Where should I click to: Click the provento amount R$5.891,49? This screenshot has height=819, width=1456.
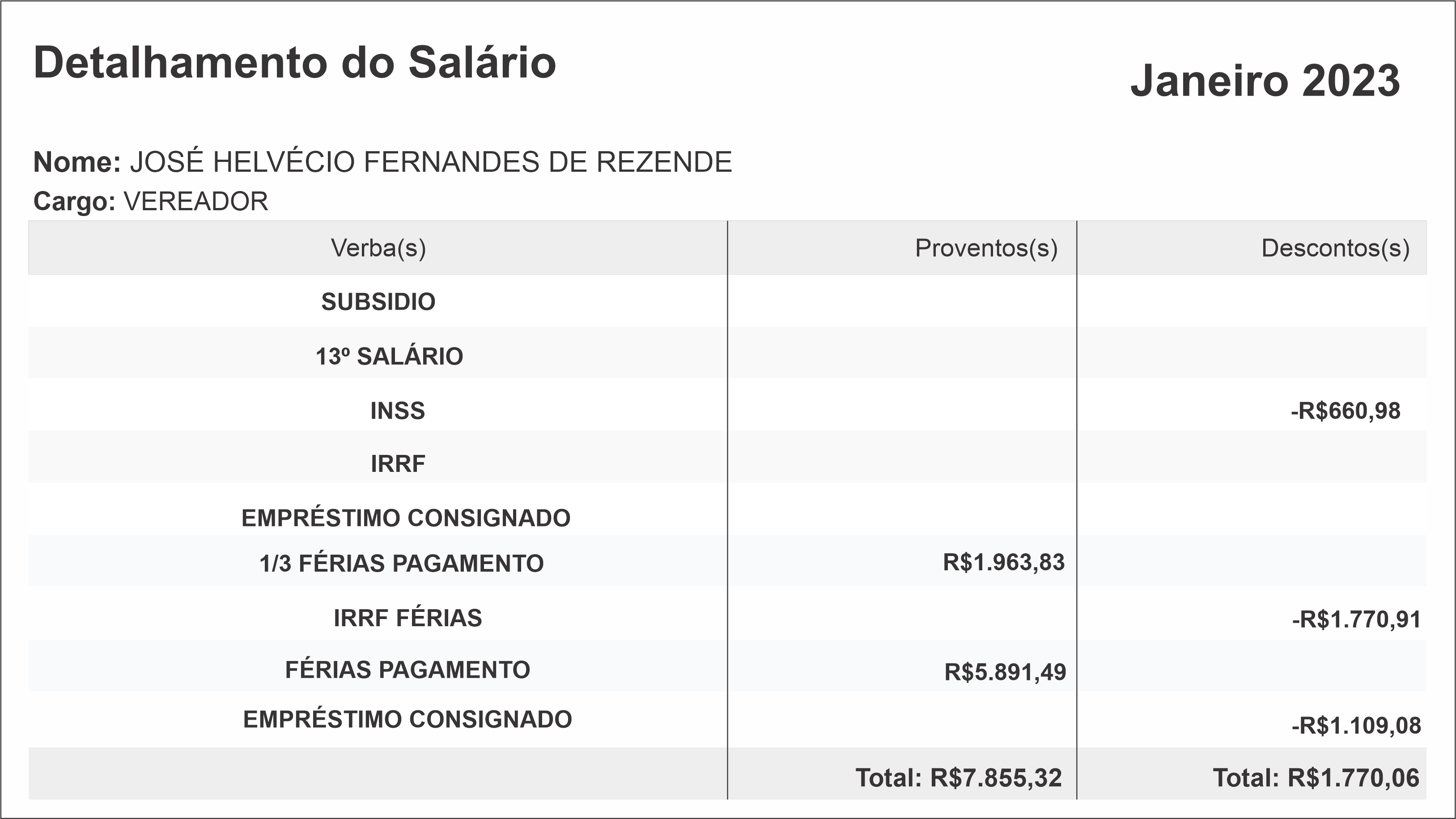pyautogui.click(x=1005, y=672)
